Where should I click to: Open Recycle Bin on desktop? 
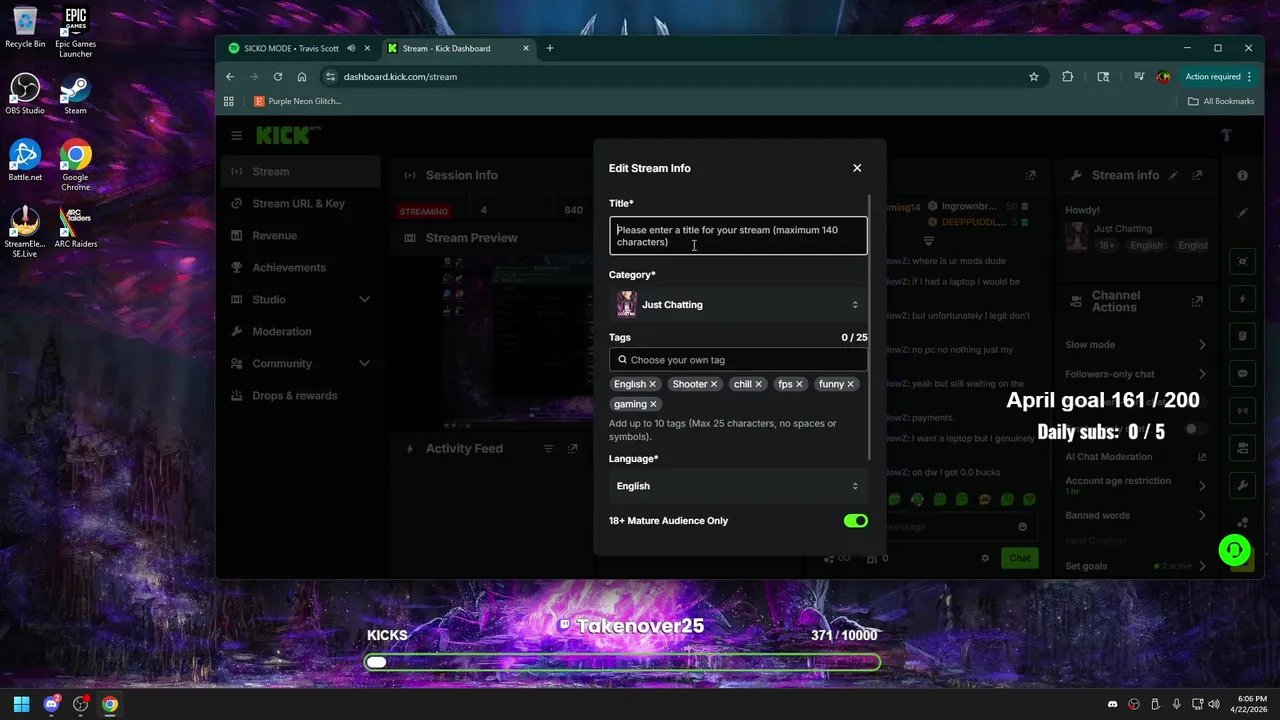pyautogui.click(x=25, y=27)
